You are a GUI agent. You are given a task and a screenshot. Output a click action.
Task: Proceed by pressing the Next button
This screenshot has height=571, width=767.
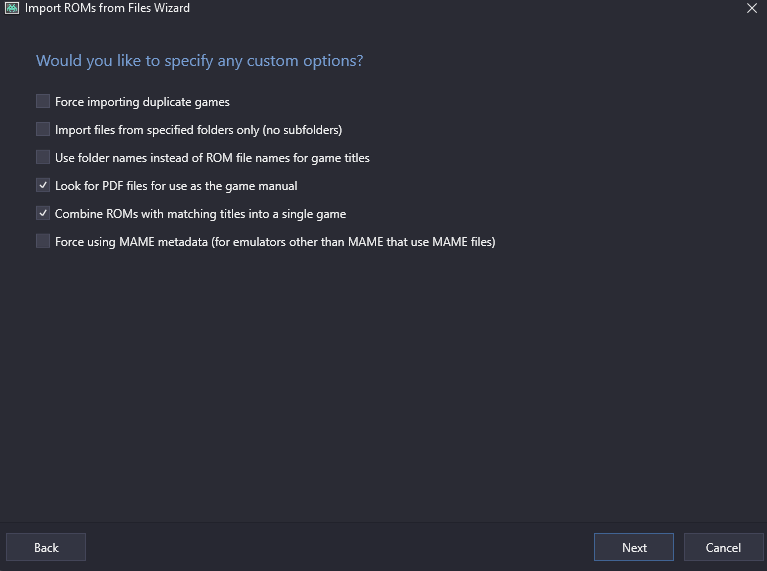tap(634, 547)
